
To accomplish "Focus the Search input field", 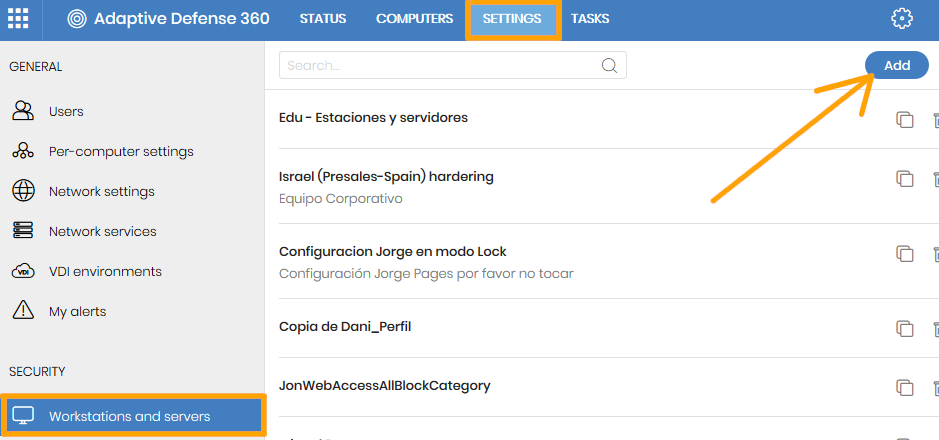I will click(x=453, y=65).
